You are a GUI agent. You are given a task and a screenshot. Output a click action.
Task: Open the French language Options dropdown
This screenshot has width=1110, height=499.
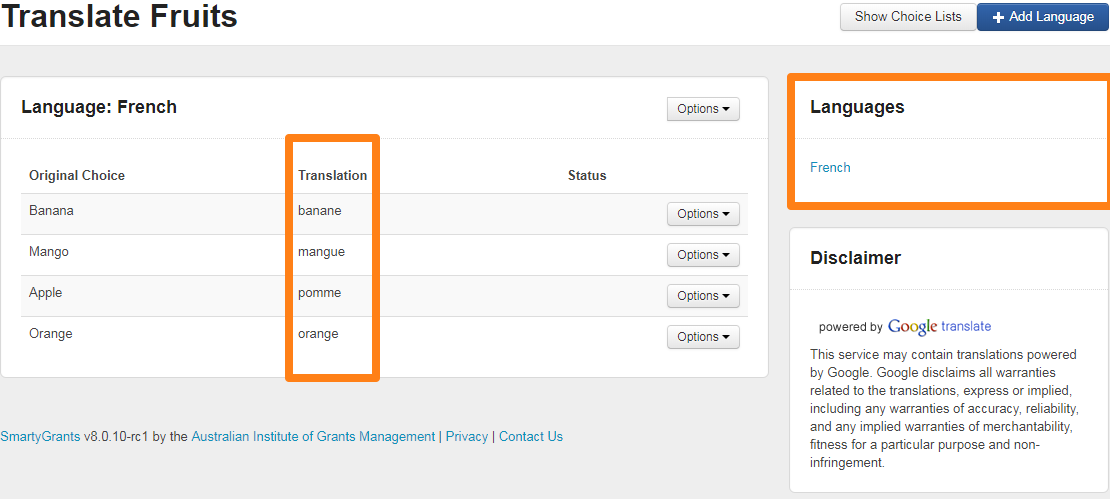(x=703, y=109)
